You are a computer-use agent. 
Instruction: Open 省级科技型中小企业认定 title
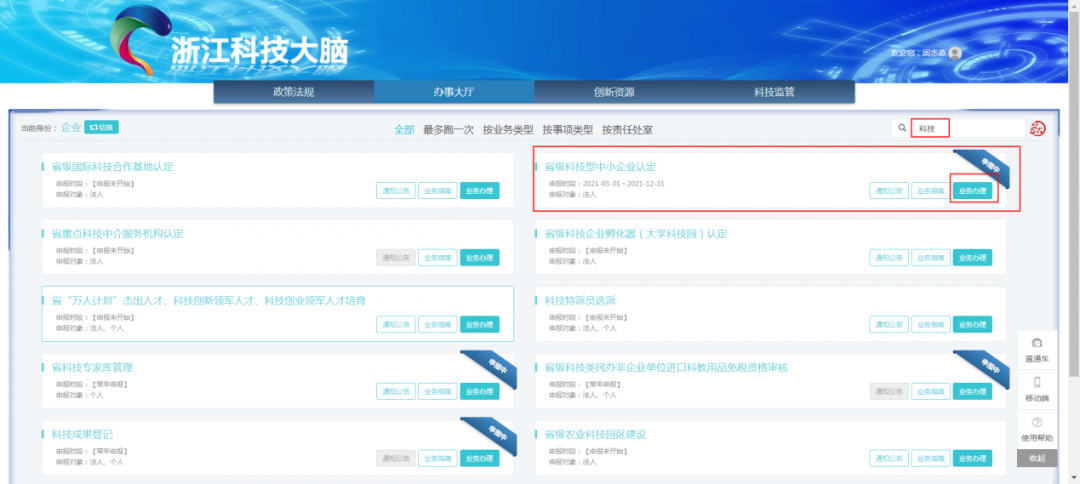(x=601, y=167)
